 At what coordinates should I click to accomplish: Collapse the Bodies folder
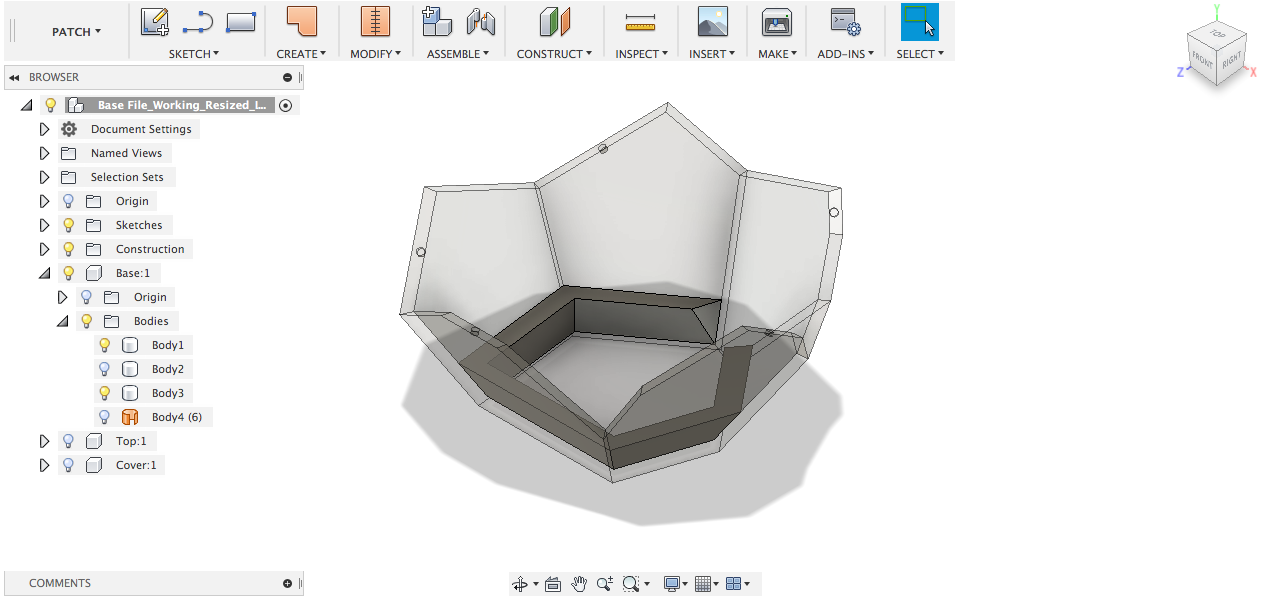(x=62, y=321)
